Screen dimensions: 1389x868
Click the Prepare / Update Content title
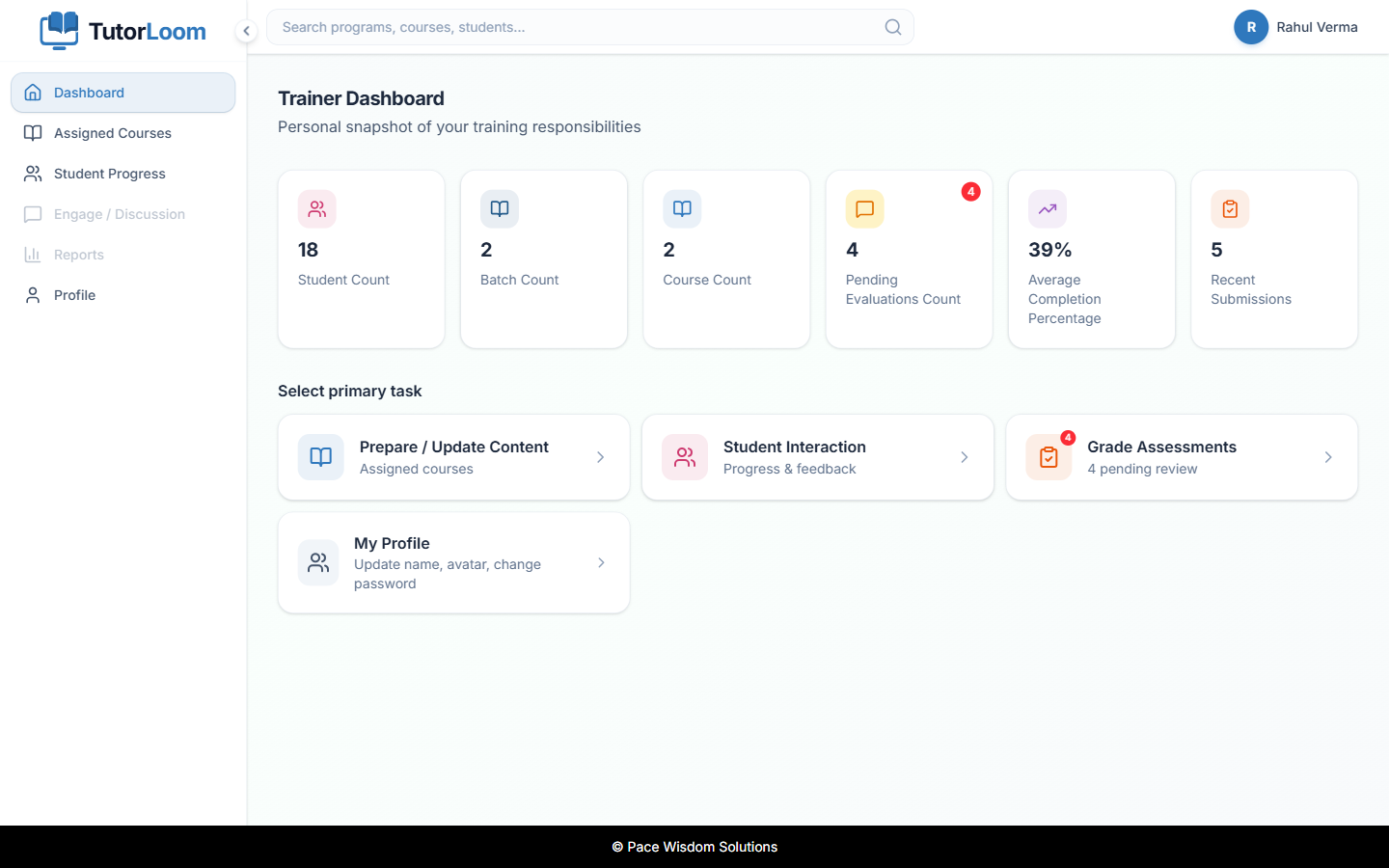point(454,447)
